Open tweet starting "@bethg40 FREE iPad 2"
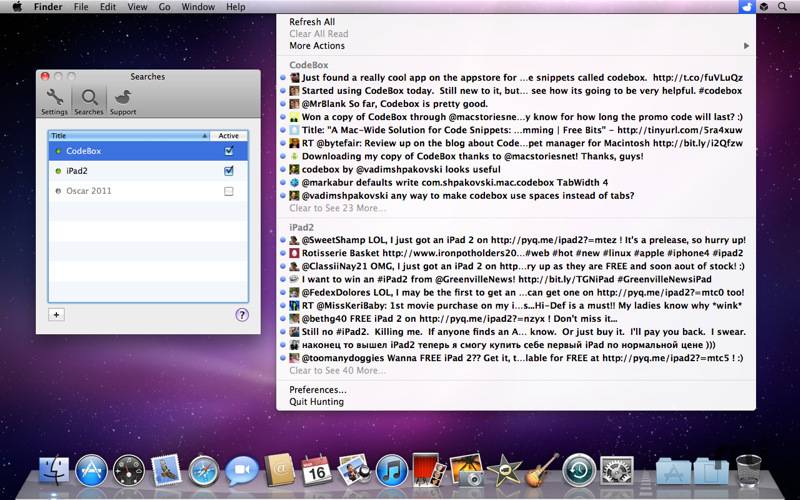The height and width of the screenshot is (500, 800). 516,318
